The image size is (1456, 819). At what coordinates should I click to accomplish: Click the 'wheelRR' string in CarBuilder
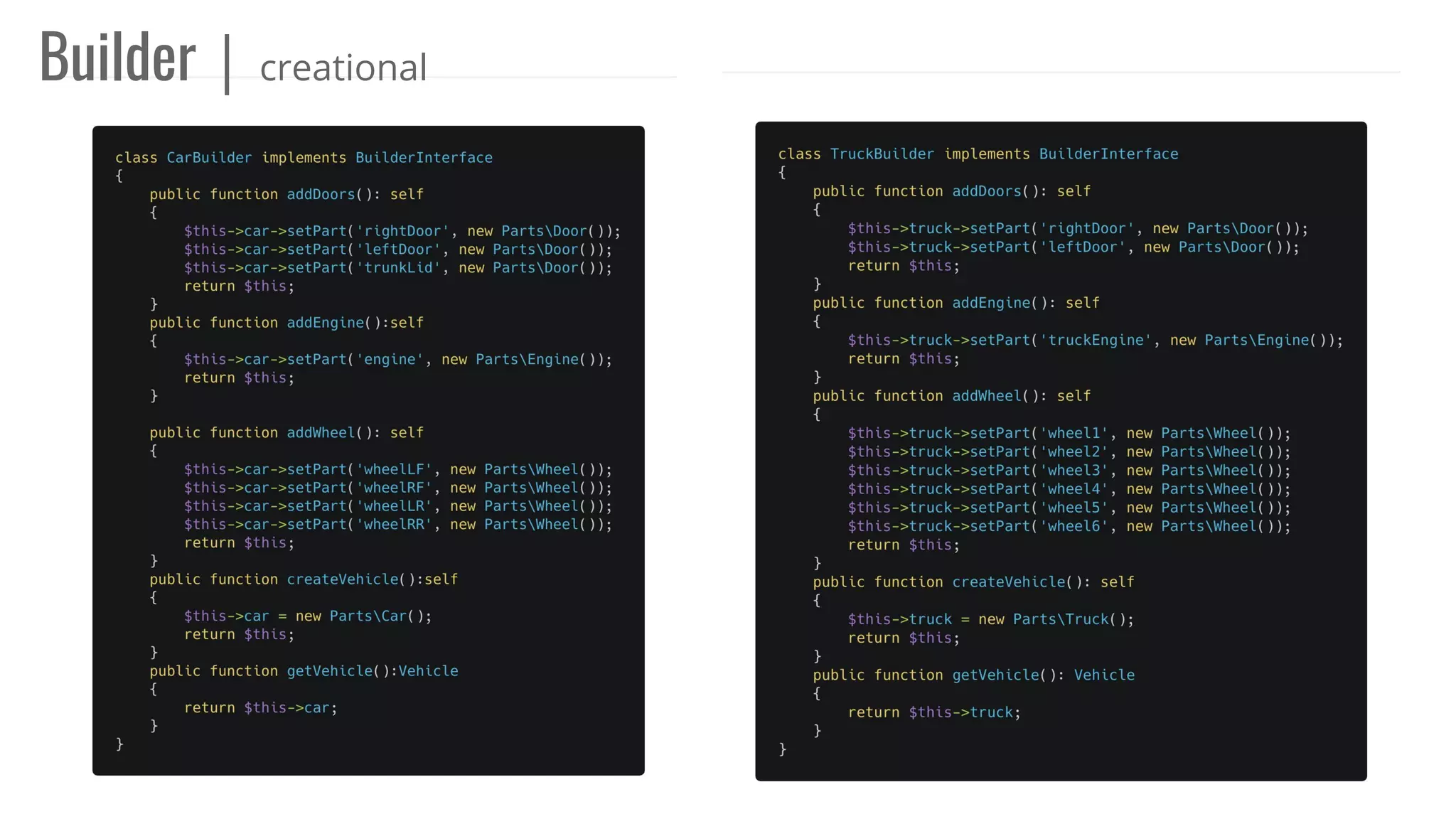pyautogui.click(x=394, y=525)
